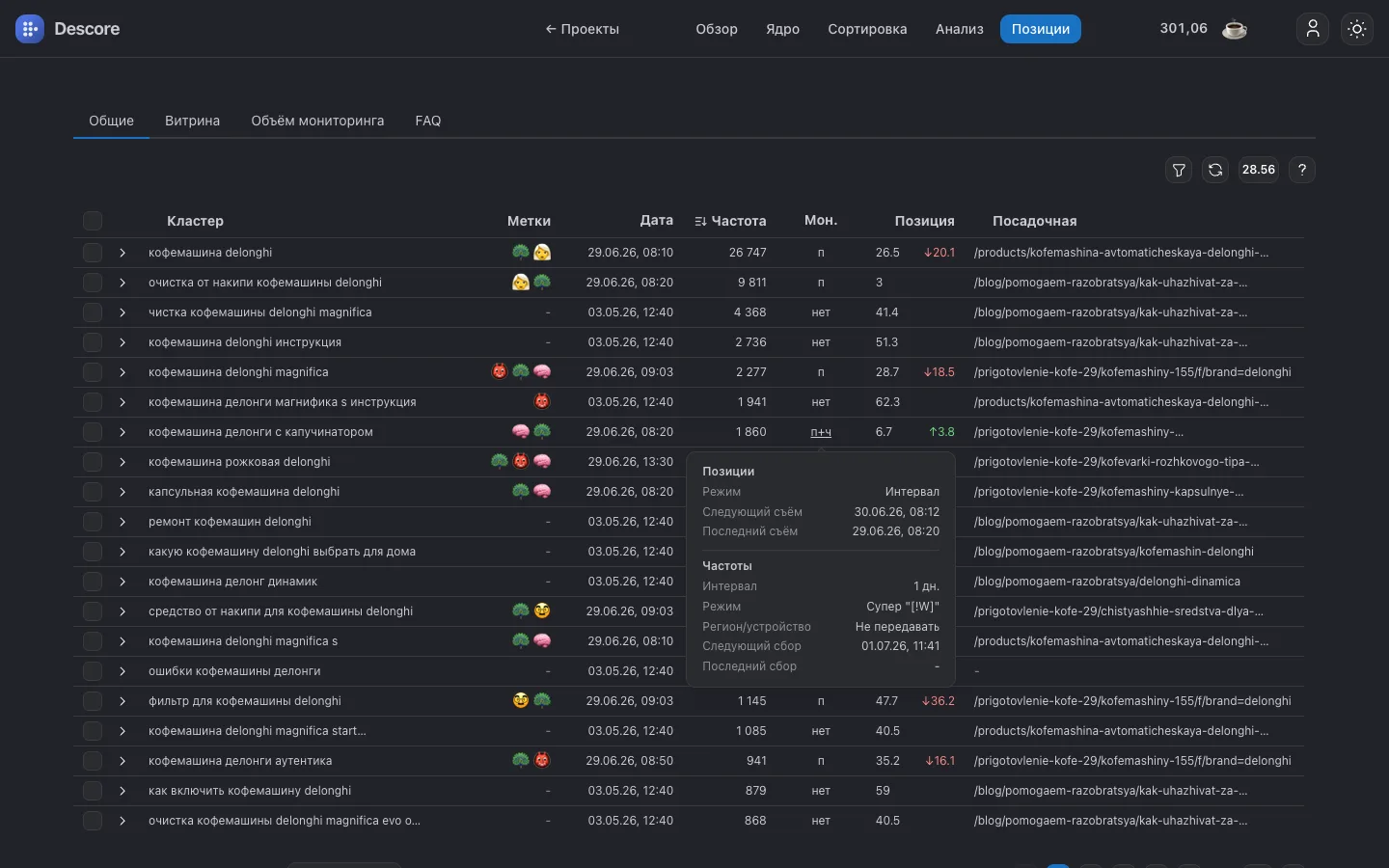Click tag icons in средство от накипи row
The height and width of the screenshot is (868, 1389).
pyautogui.click(x=531, y=611)
